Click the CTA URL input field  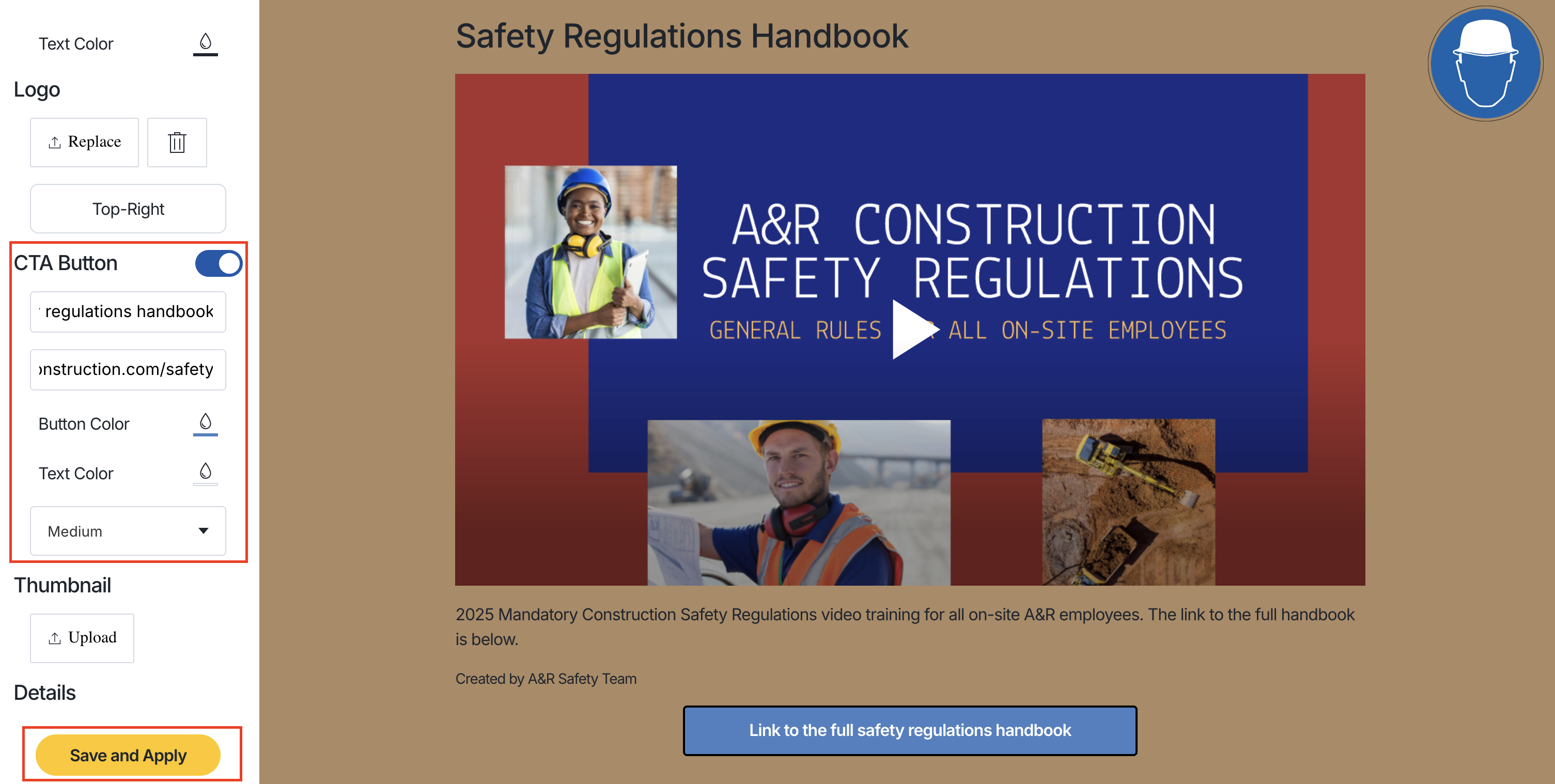tap(128, 369)
